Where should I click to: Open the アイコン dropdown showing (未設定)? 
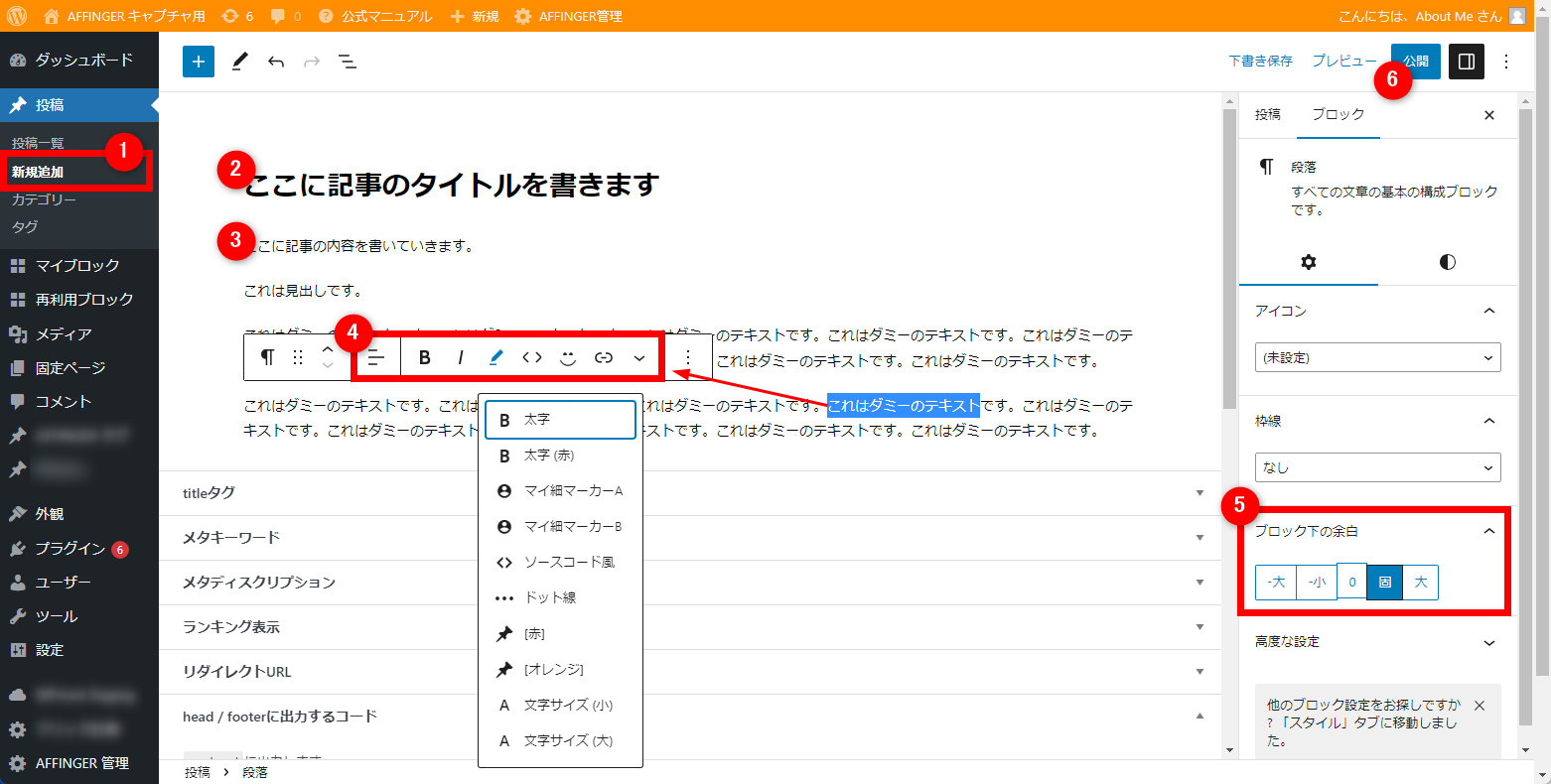point(1377,357)
